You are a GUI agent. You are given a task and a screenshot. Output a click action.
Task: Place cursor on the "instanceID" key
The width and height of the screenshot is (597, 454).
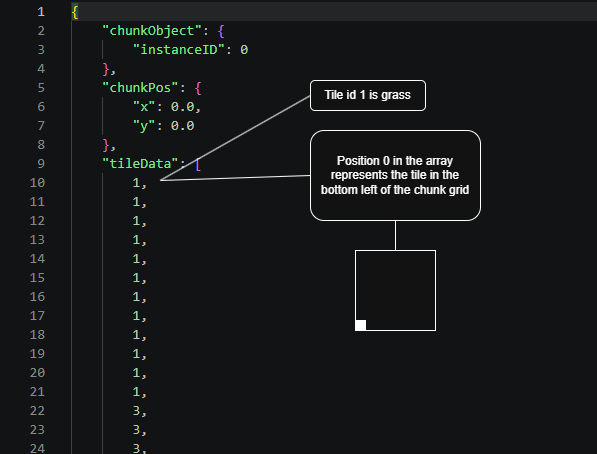tap(179, 50)
